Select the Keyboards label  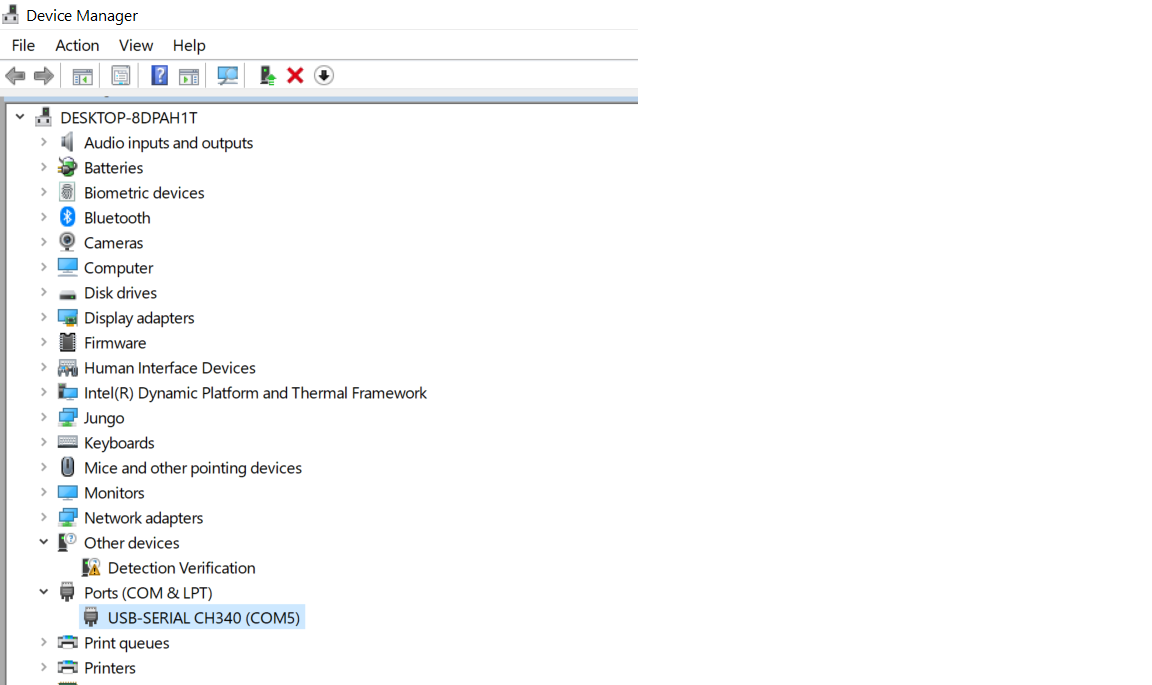tap(119, 442)
